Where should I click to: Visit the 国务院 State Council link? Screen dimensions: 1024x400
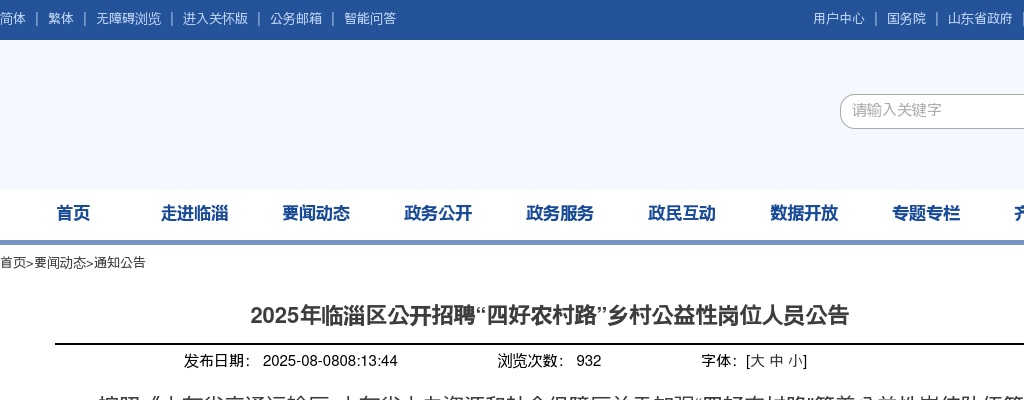[906, 19]
